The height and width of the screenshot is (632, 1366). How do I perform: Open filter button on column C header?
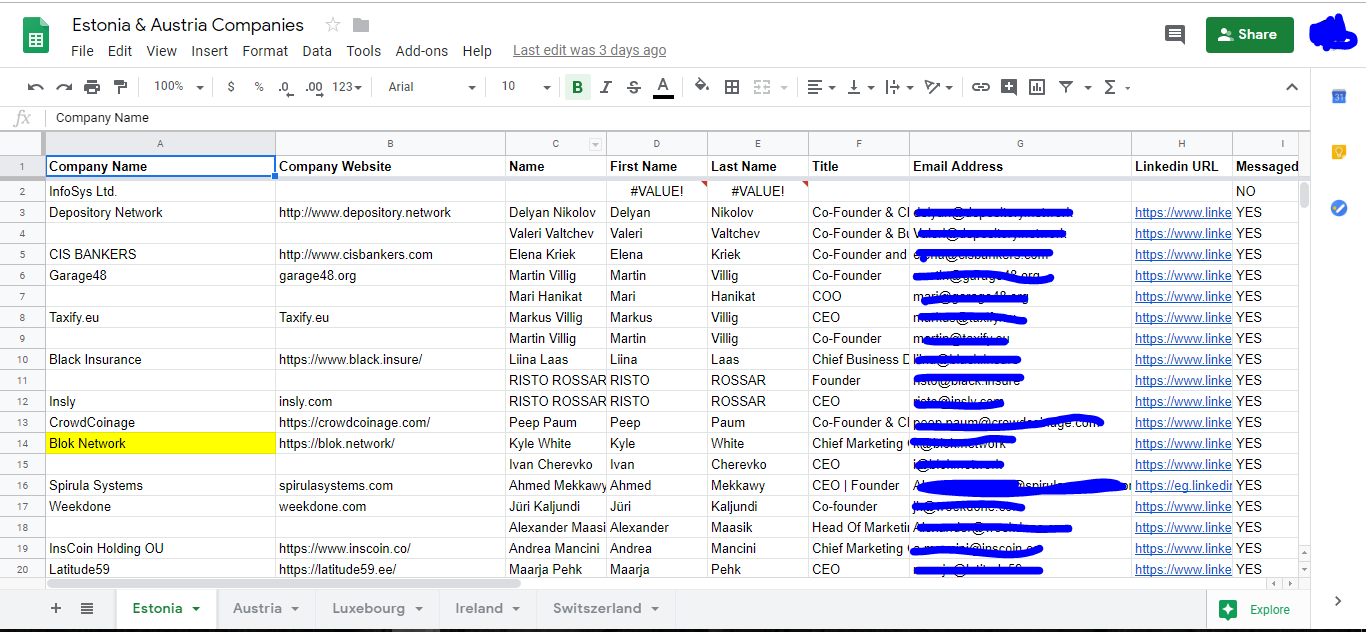tap(596, 144)
